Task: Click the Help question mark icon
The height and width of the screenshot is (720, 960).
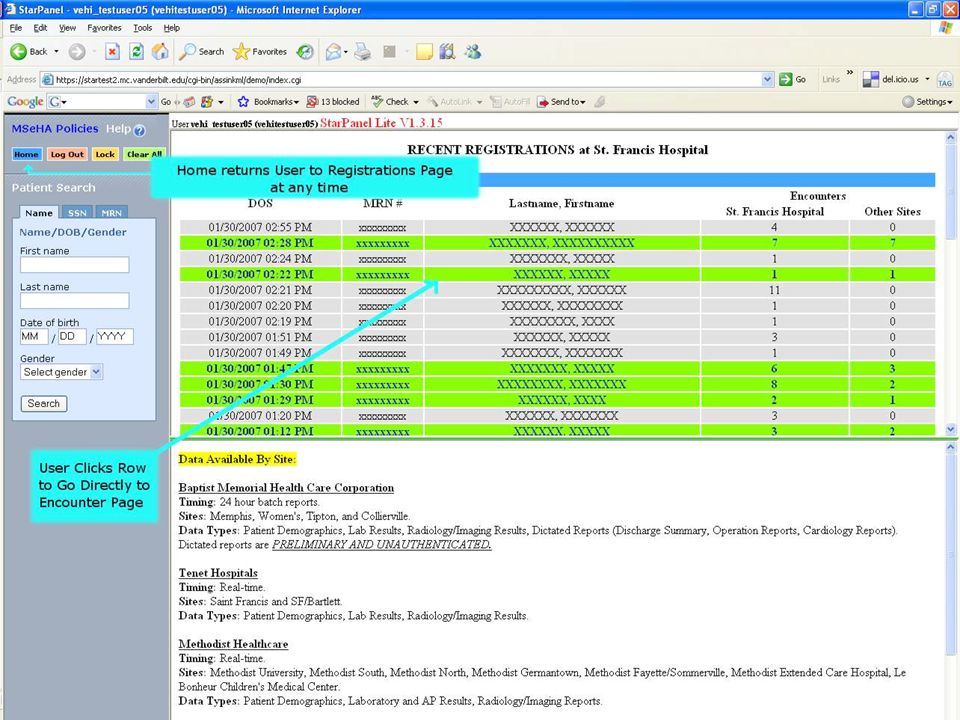Action: click(140, 130)
